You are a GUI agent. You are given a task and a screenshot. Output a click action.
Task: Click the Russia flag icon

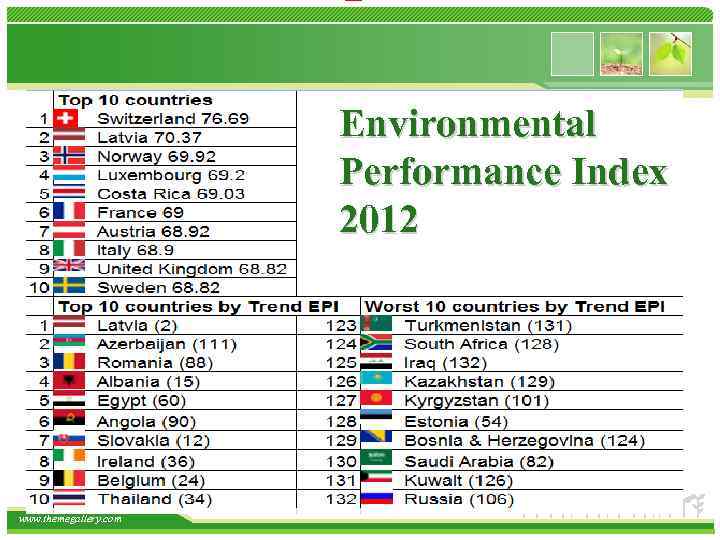(377, 499)
